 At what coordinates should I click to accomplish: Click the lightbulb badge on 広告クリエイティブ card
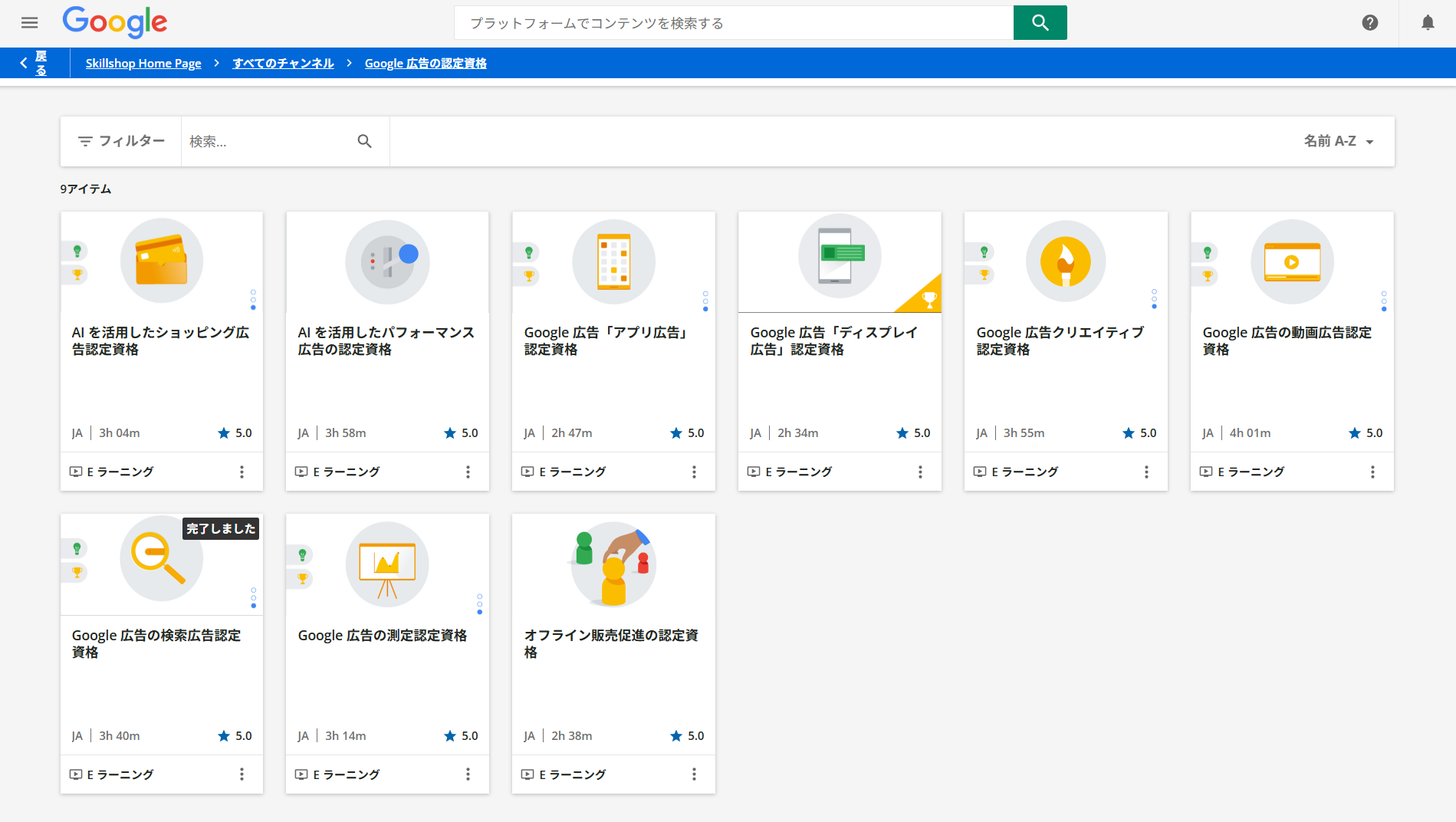(x=984, y=251)
